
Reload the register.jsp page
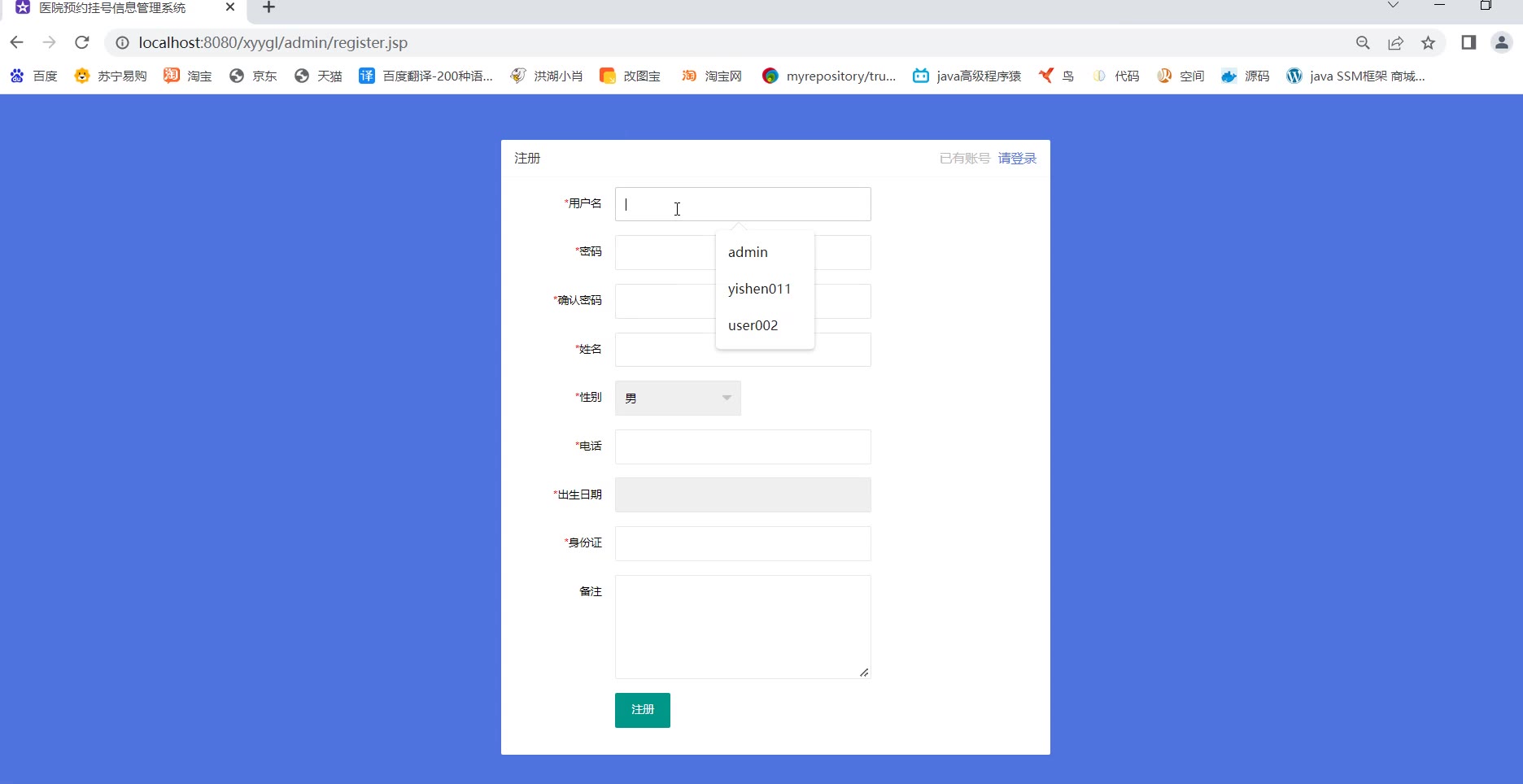coord(81,42)
